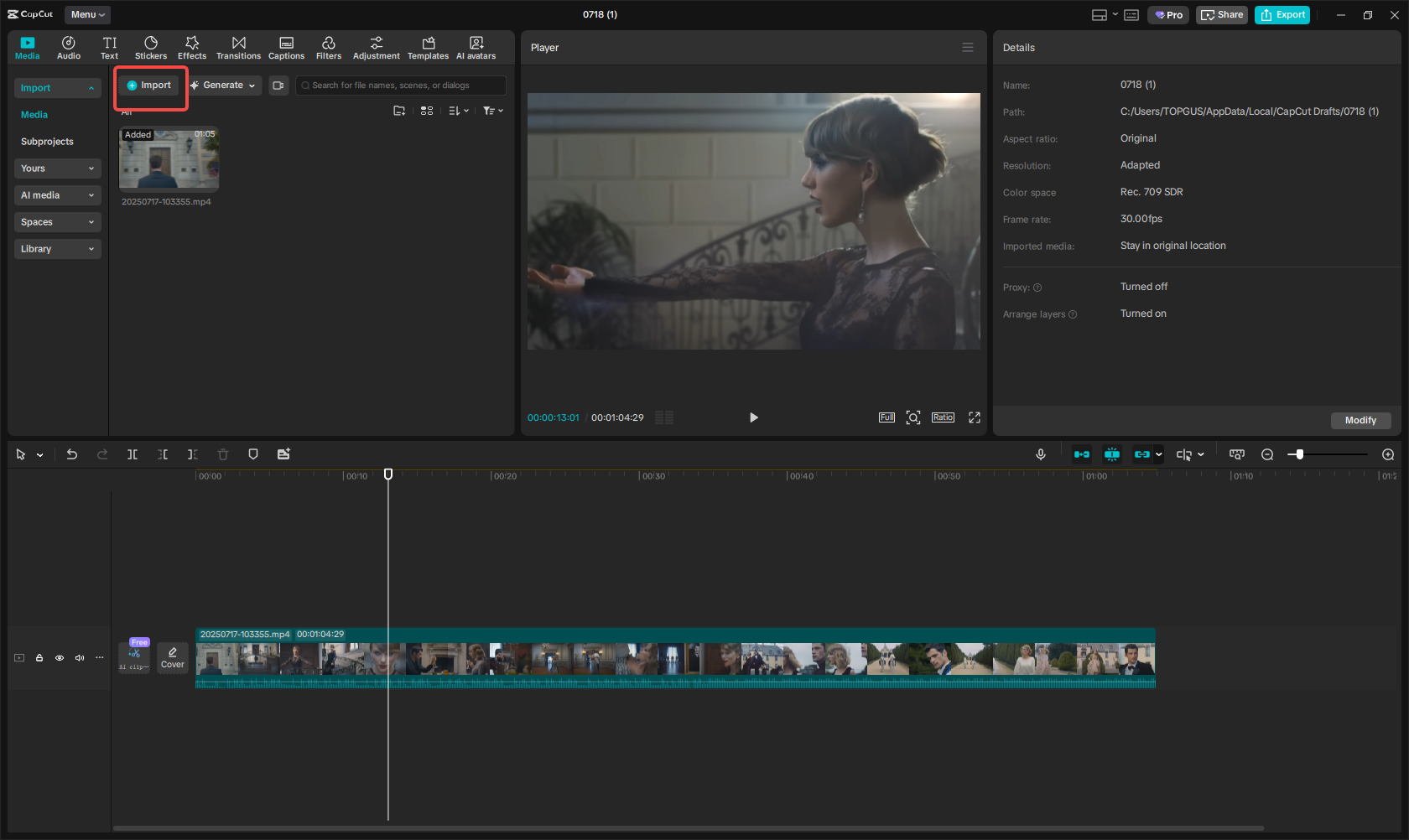Open the AI avatars panel

click(x=476, y=47)
